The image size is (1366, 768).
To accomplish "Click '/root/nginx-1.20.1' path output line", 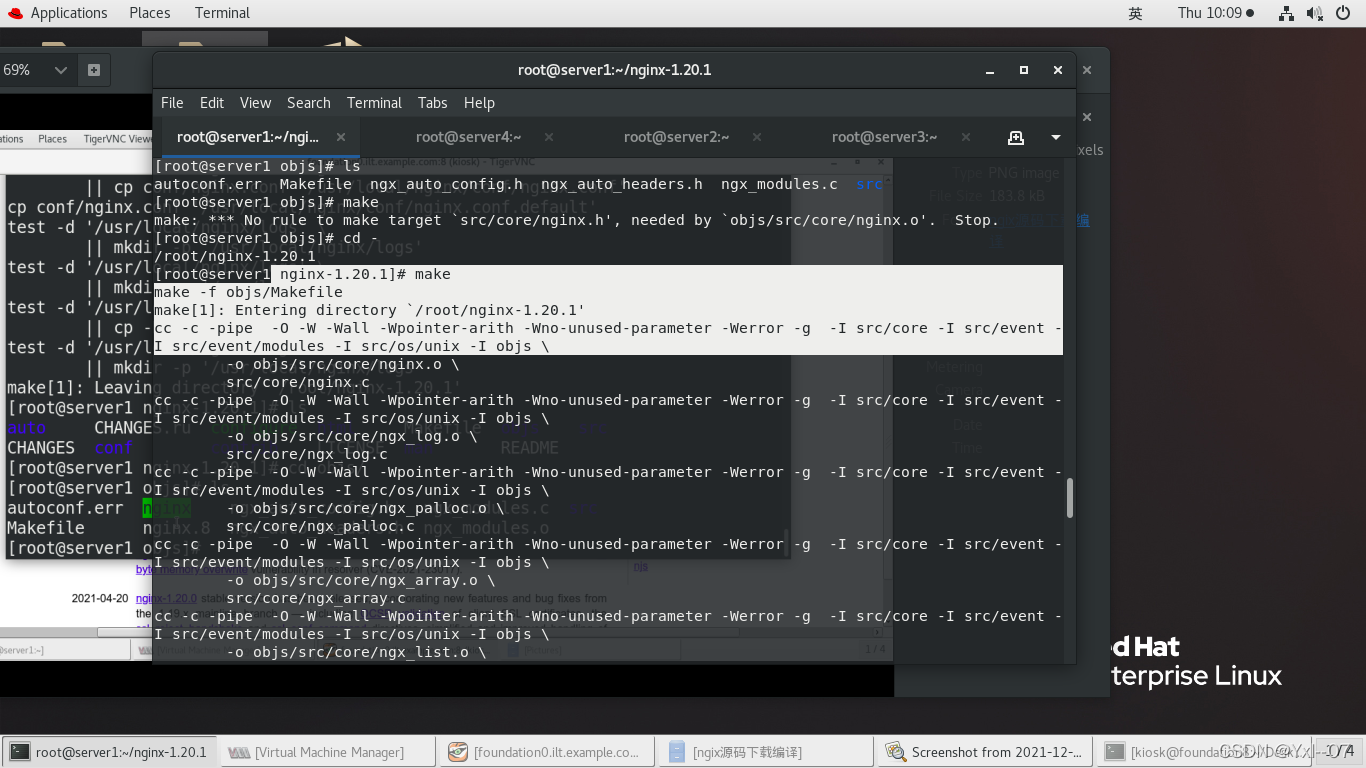I will click(235, 256).
